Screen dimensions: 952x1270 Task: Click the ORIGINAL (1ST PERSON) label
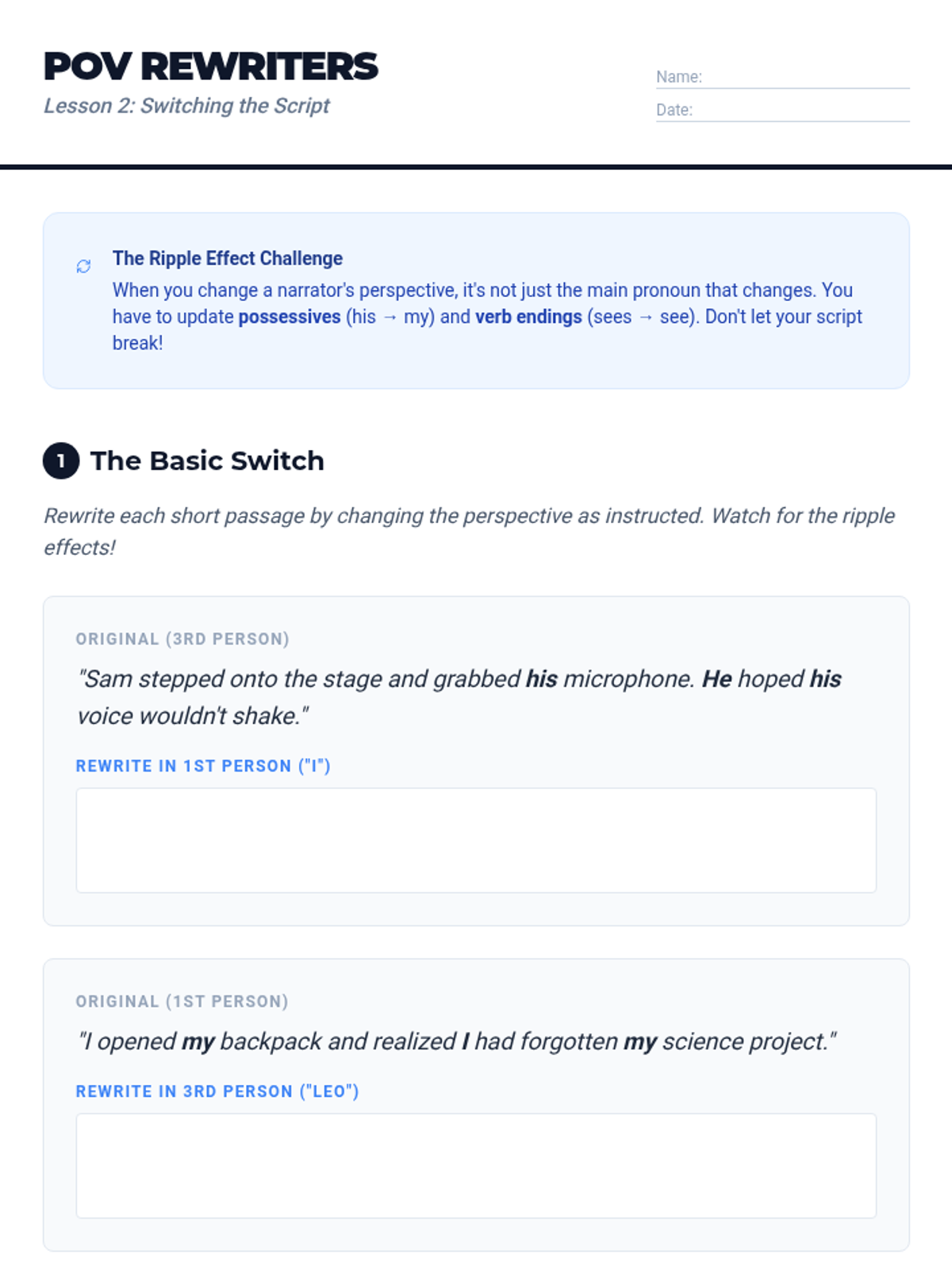[x=182, y=1002]
